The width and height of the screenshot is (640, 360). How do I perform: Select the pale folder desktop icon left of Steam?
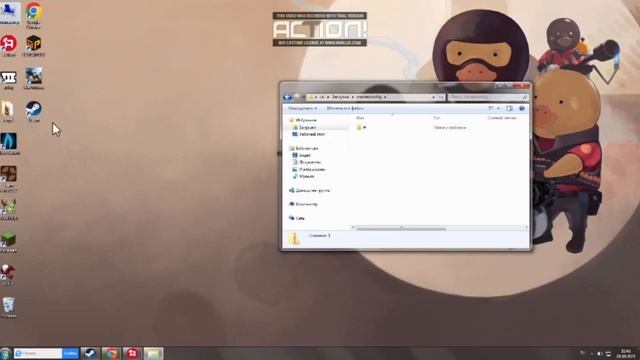pyautogui.click(x=8, y=111)
